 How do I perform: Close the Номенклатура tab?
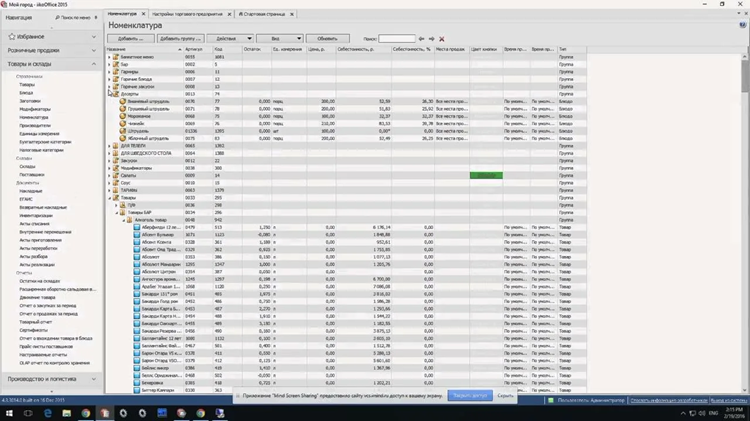(x=145, y=14)
